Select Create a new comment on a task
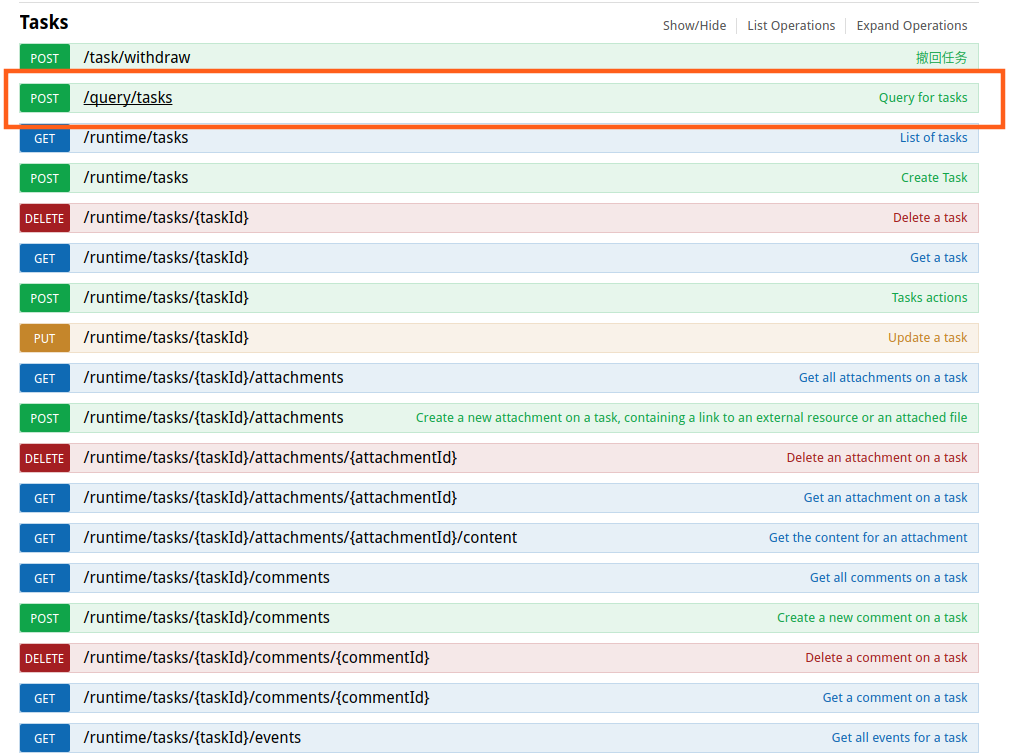Image resolution: width=1019 pixels, height=755 pixels. pos(872,618)
